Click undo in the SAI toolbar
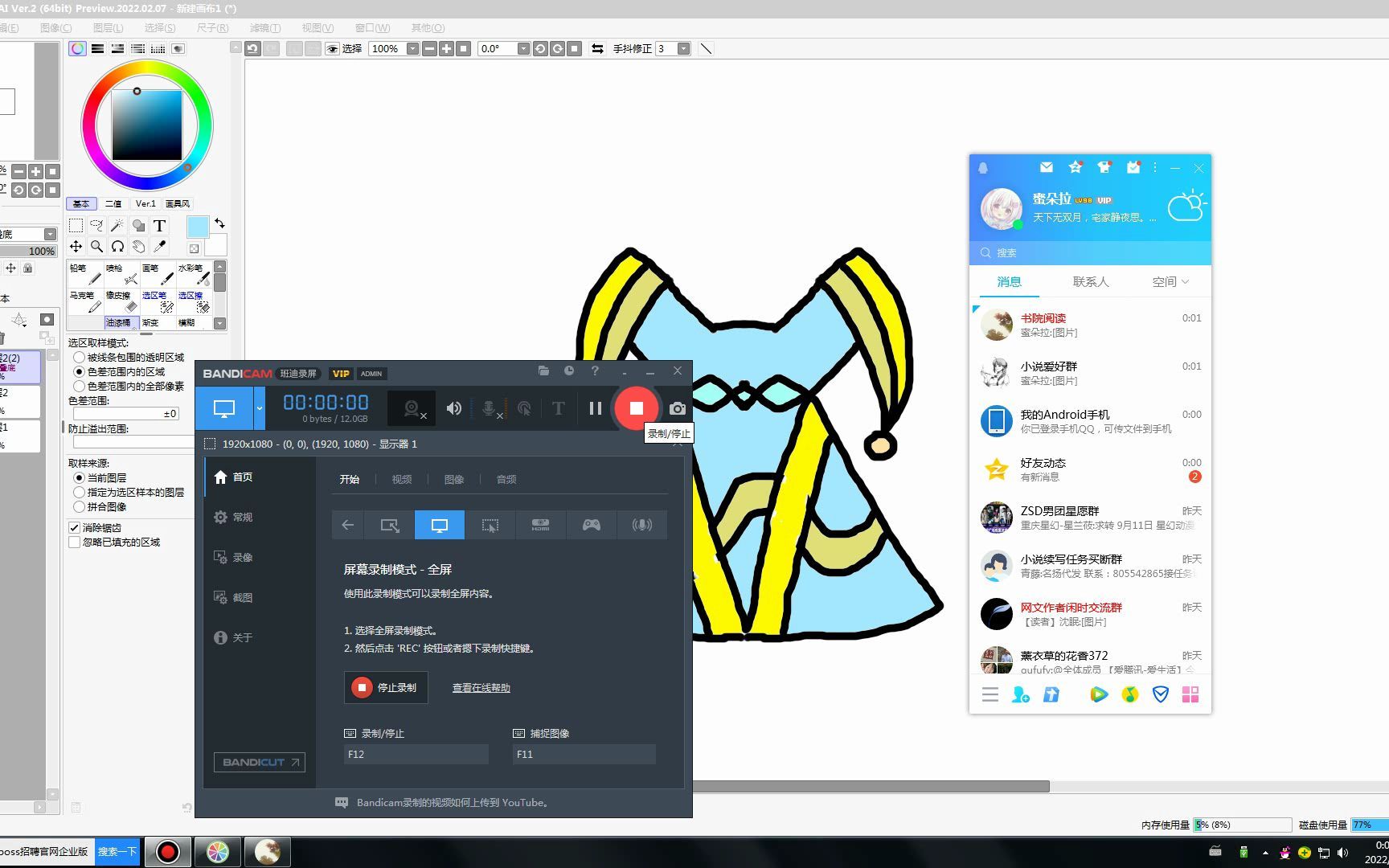The height and width of the screenshot is (868, 1389). [252, 49]
